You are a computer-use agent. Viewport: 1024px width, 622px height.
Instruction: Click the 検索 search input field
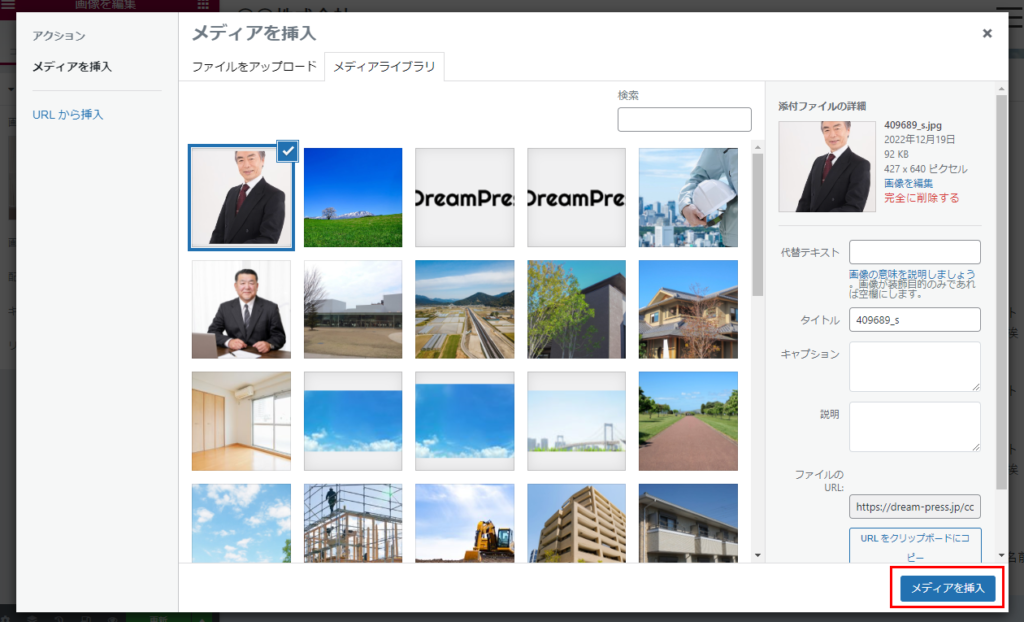(x=684, y=120)
